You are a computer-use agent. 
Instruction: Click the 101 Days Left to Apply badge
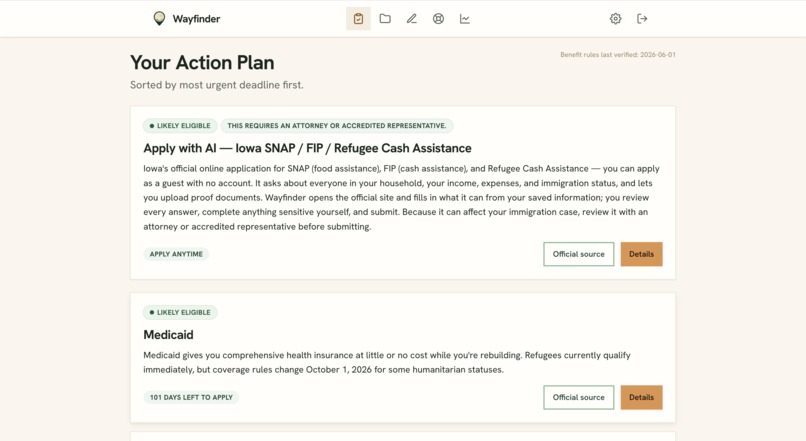click(x=191, y=397)
